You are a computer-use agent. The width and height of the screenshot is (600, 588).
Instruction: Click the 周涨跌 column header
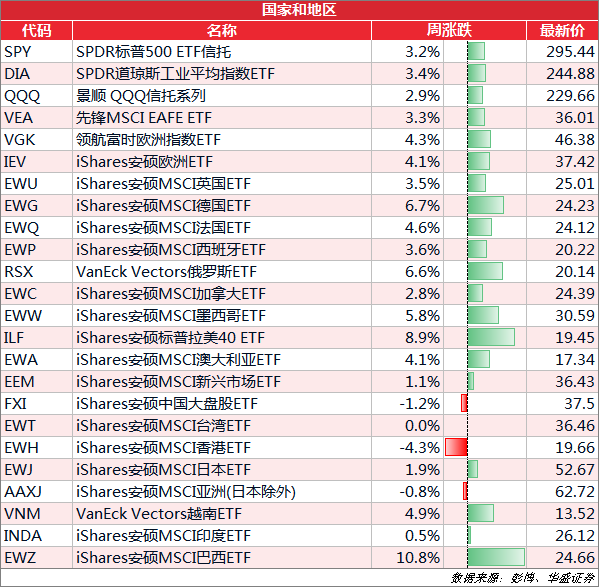point(449,30)
